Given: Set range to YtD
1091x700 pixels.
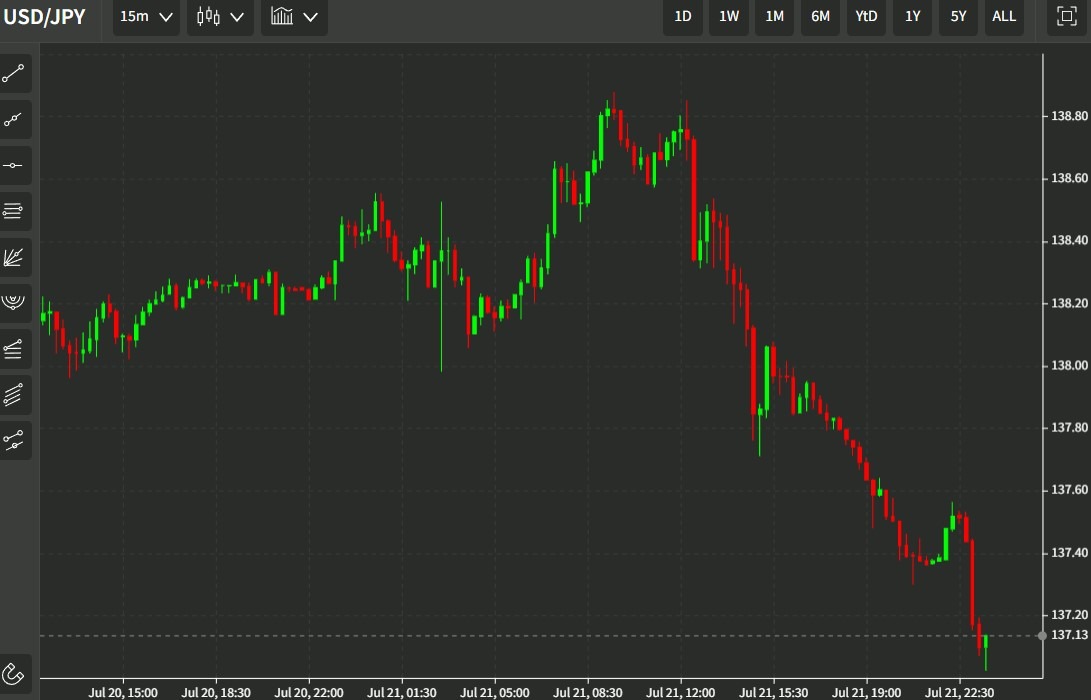Looking at the screenshot, I should point(866,16).
